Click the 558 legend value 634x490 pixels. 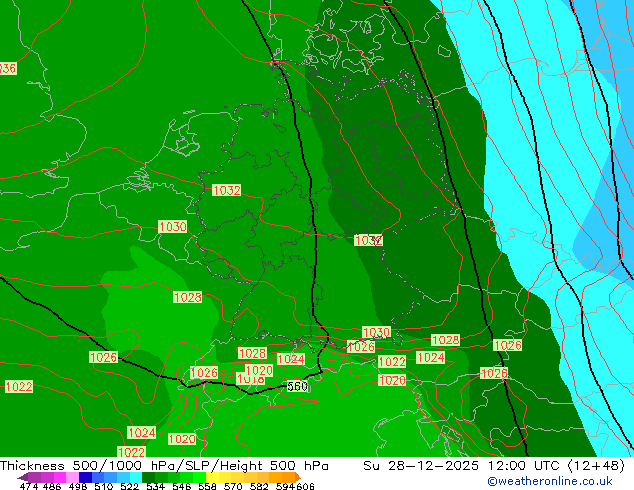tap(207, 486)
